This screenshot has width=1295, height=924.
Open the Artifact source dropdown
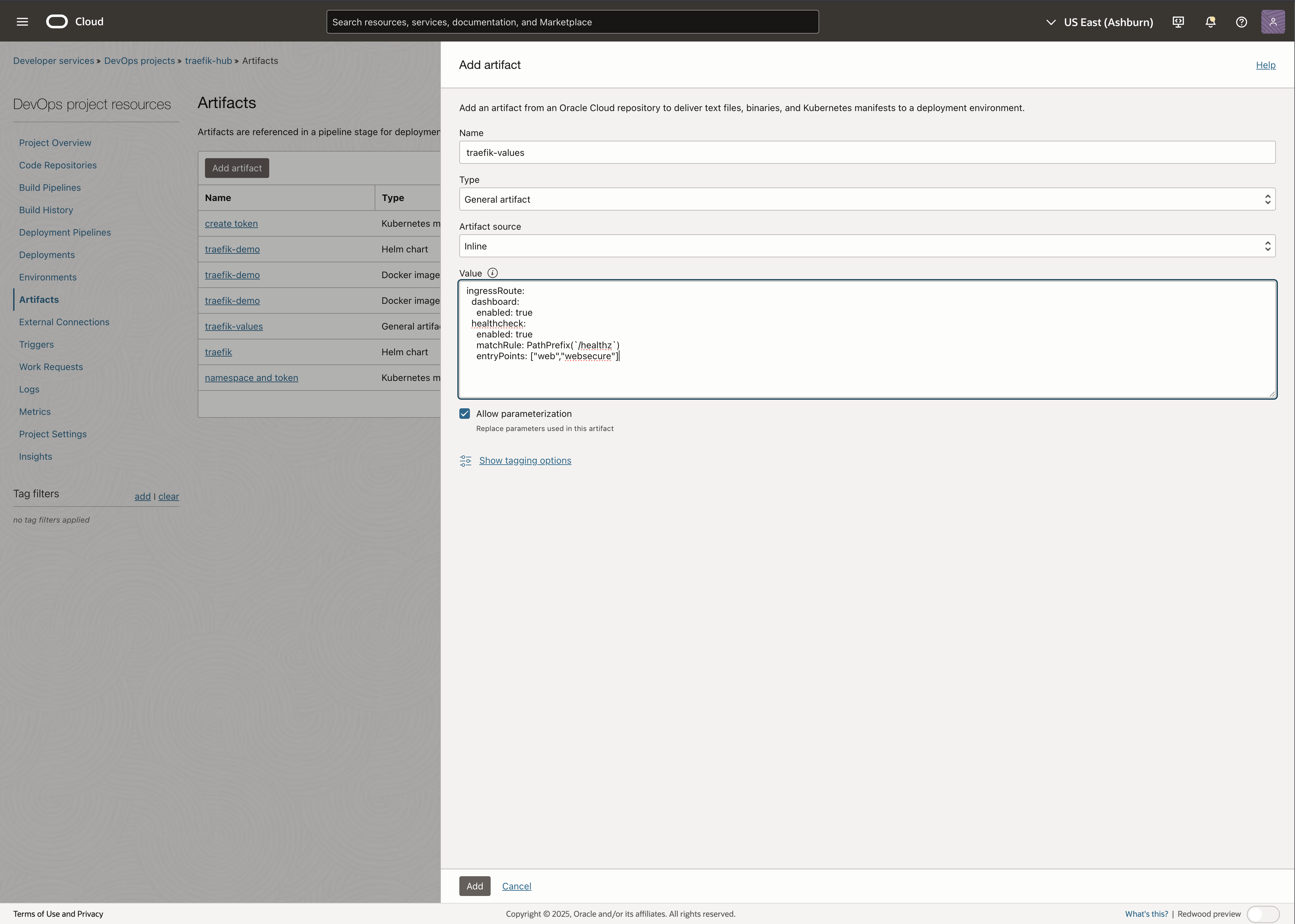867,246
